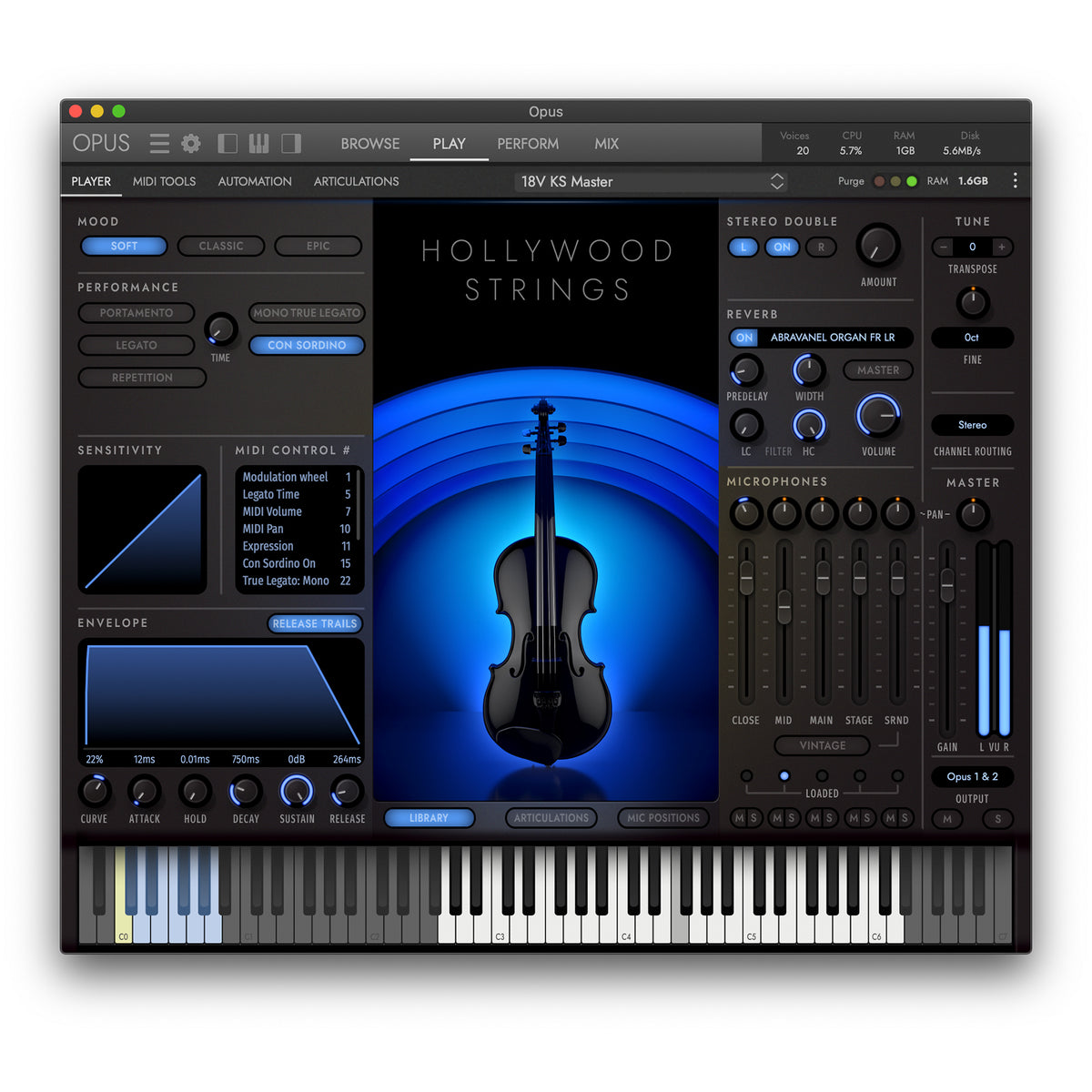The height and width of the screenshot is (1092, 1092).
Task: Click the Mic Positions button
Action: (x=663, y=818)
